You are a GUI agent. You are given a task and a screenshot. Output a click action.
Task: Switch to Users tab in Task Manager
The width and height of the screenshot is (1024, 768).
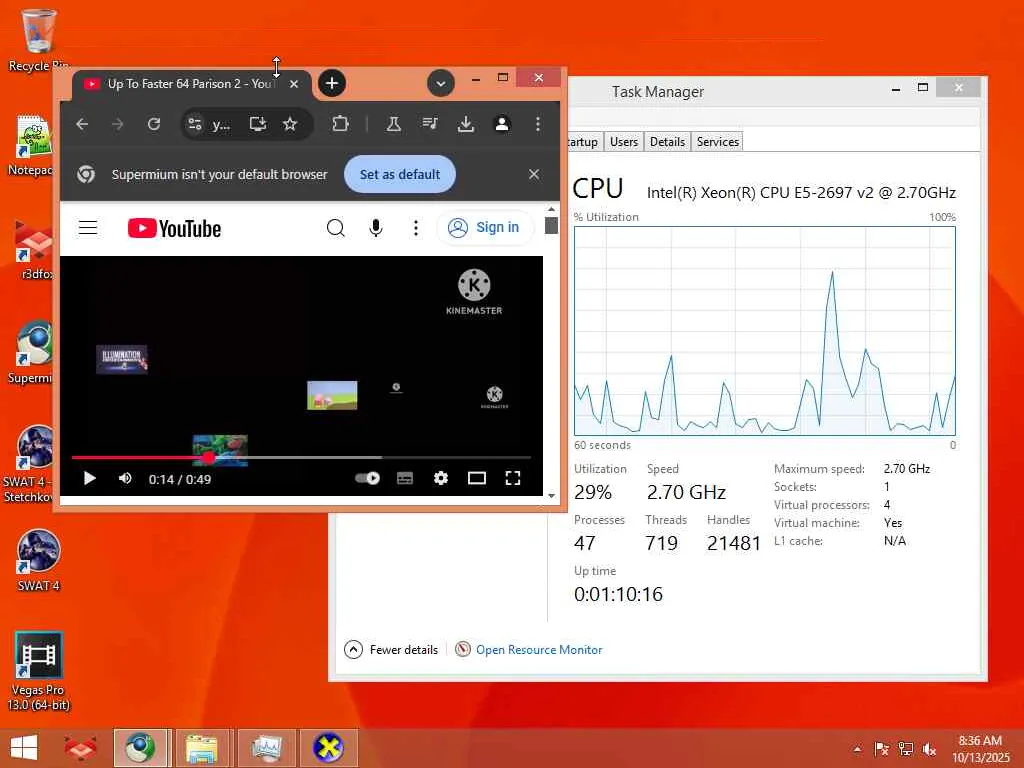point(624,142)
